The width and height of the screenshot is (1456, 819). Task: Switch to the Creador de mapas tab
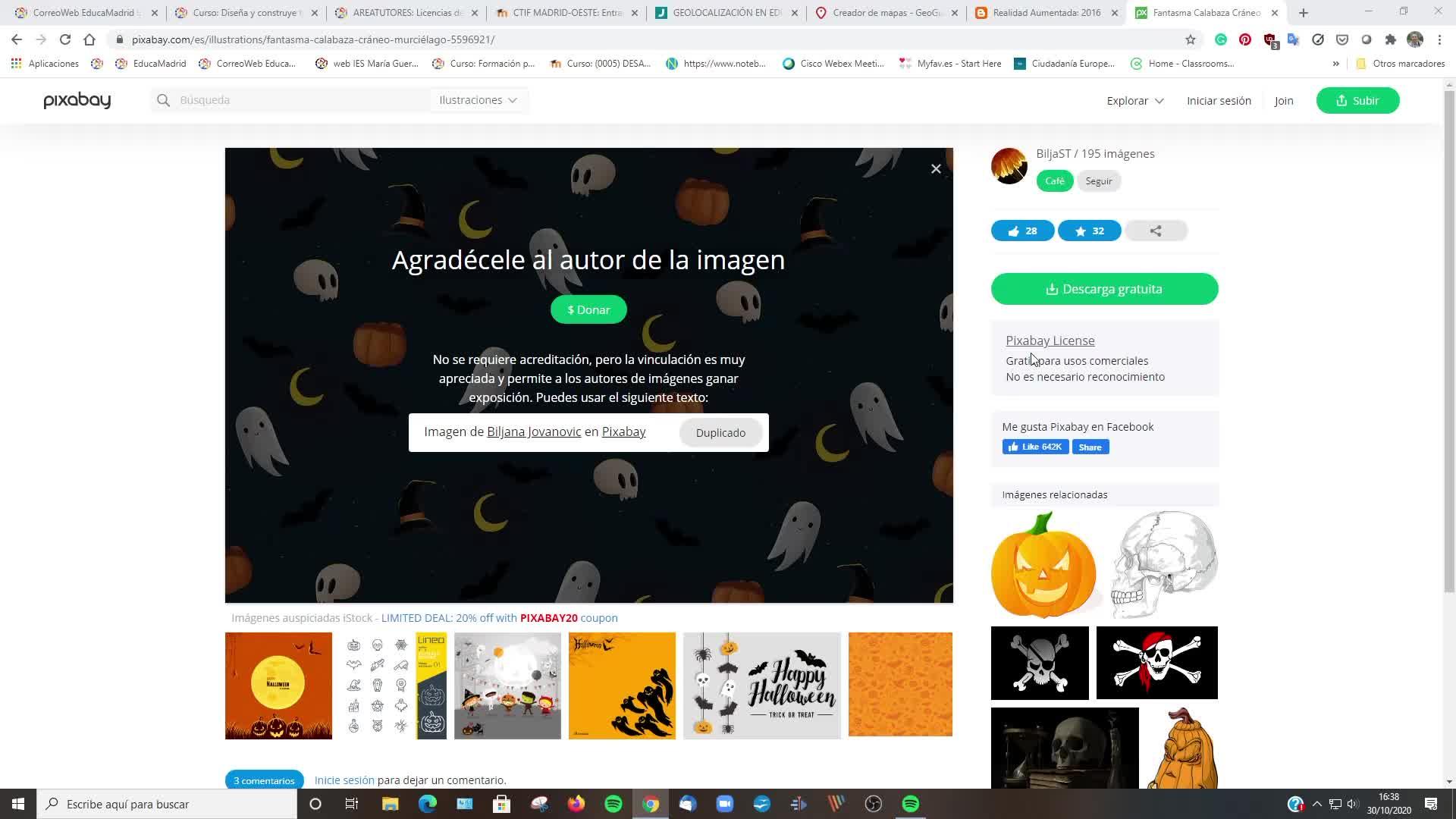click(x=886, y=13)
